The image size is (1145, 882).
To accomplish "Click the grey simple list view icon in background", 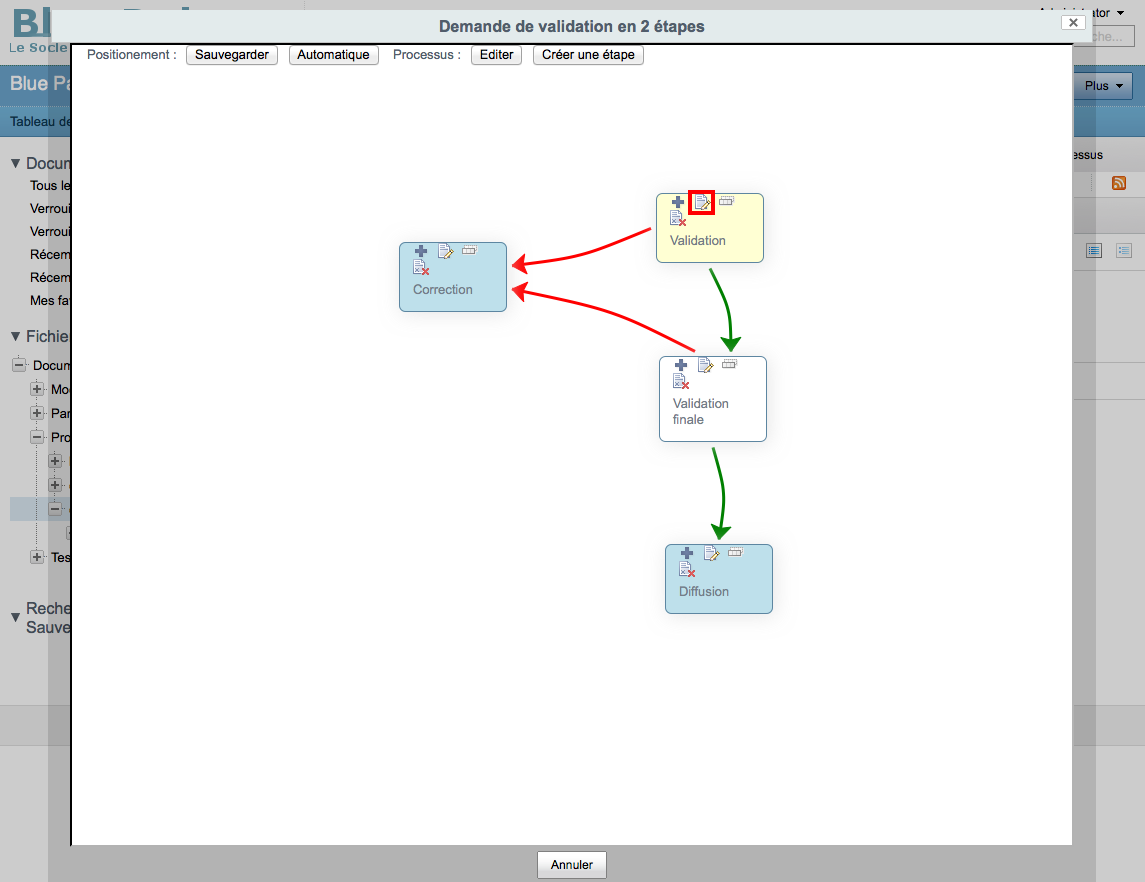I will tap(1124, 251).
